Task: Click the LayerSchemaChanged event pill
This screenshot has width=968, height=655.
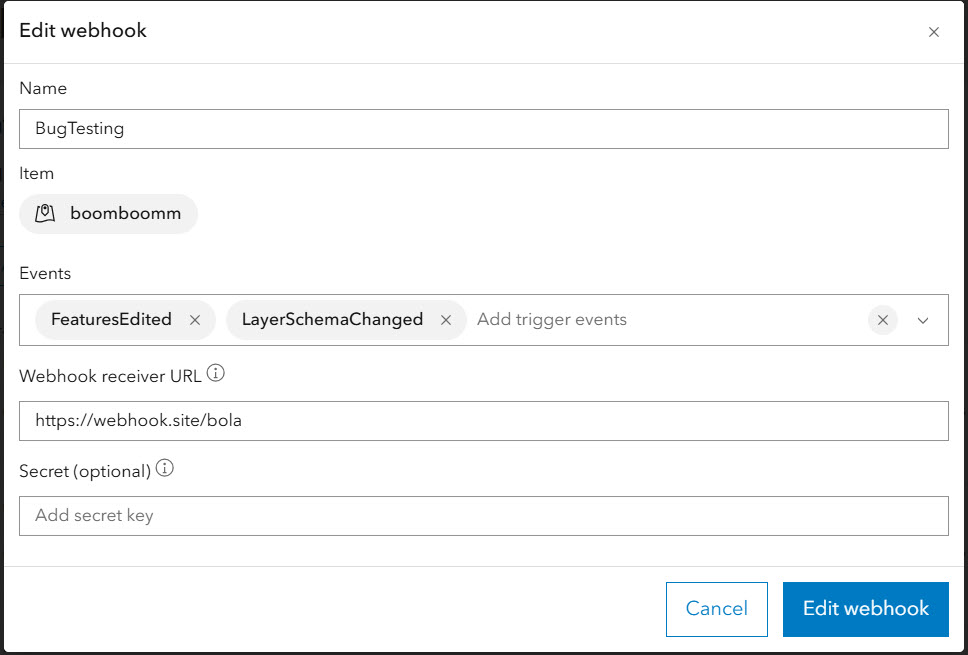Action: pos(330,319)
